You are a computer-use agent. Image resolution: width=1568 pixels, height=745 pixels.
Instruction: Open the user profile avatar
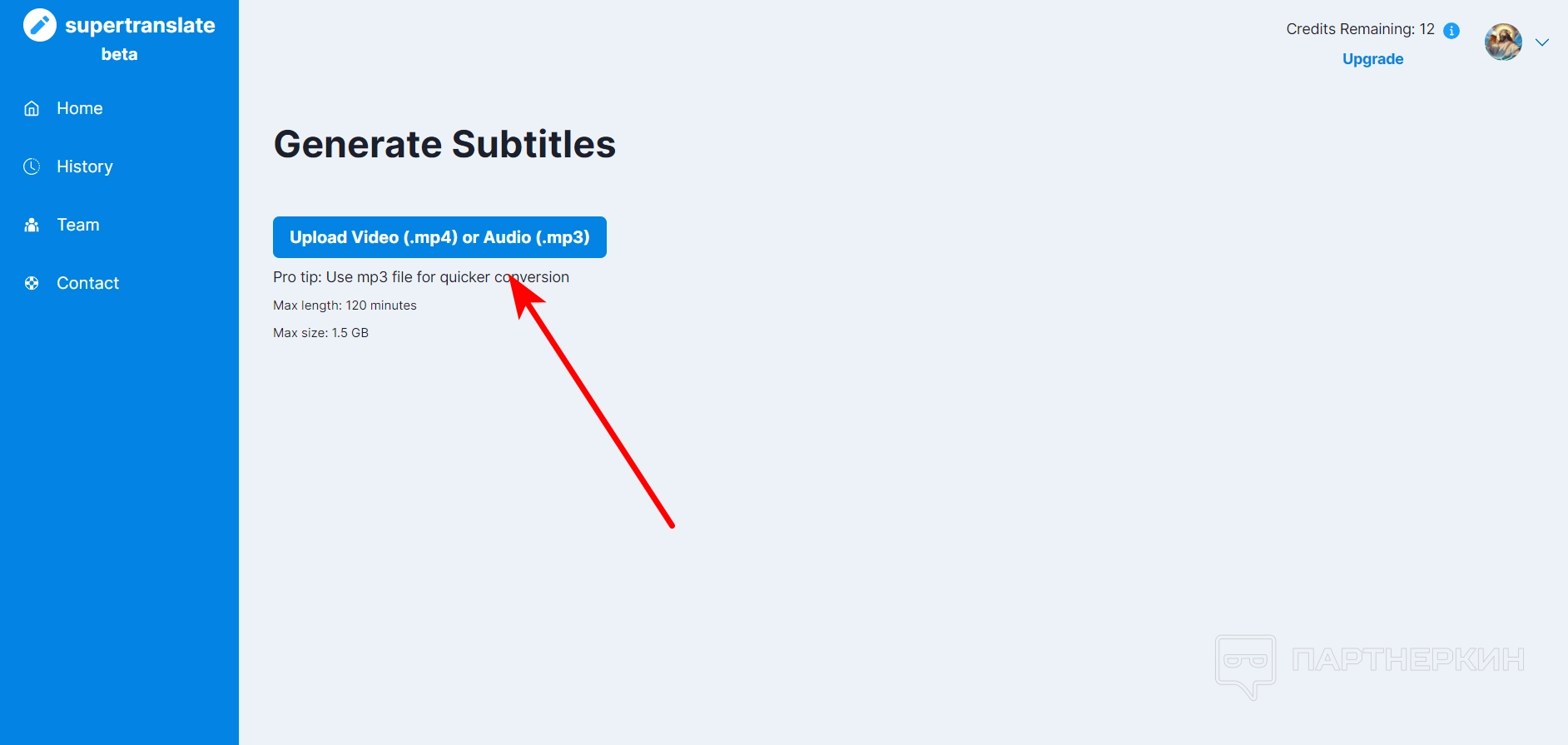[x=1503, y=42]
